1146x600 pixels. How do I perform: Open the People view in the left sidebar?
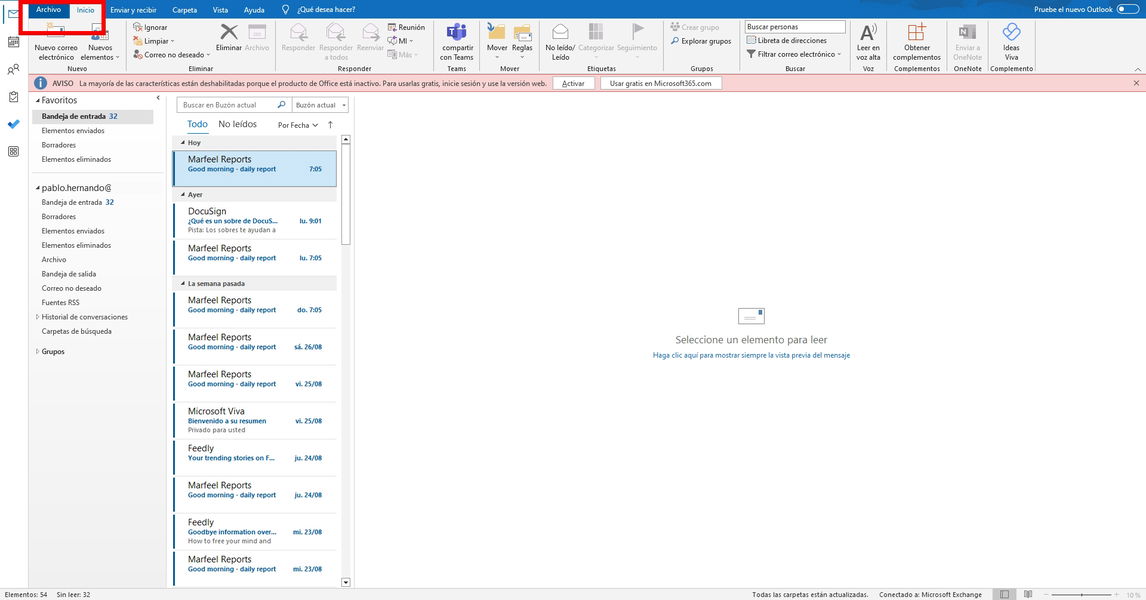pyautogui.click(x=13, y=70)
